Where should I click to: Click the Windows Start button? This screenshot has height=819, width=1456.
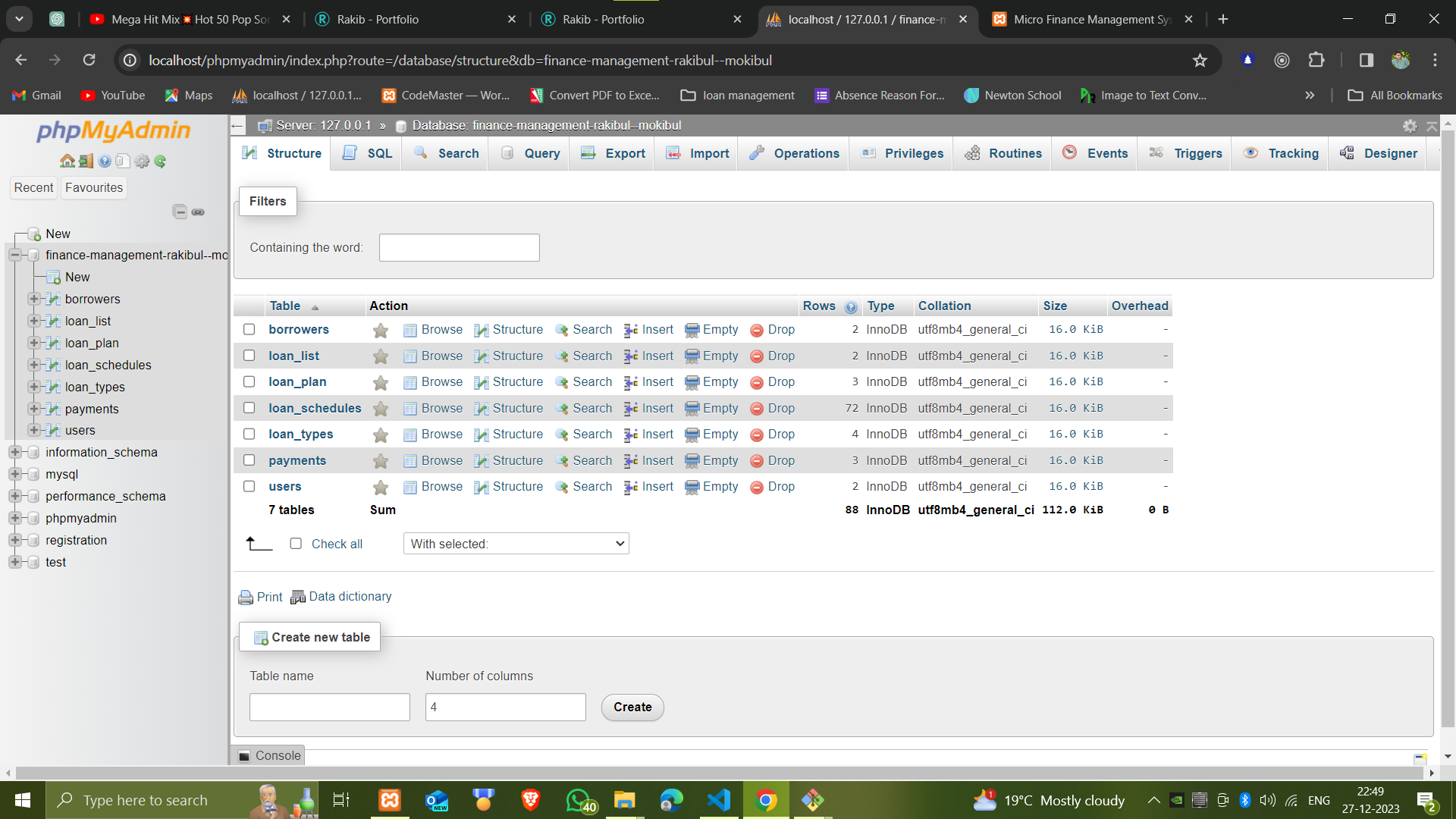click(23, 800)
